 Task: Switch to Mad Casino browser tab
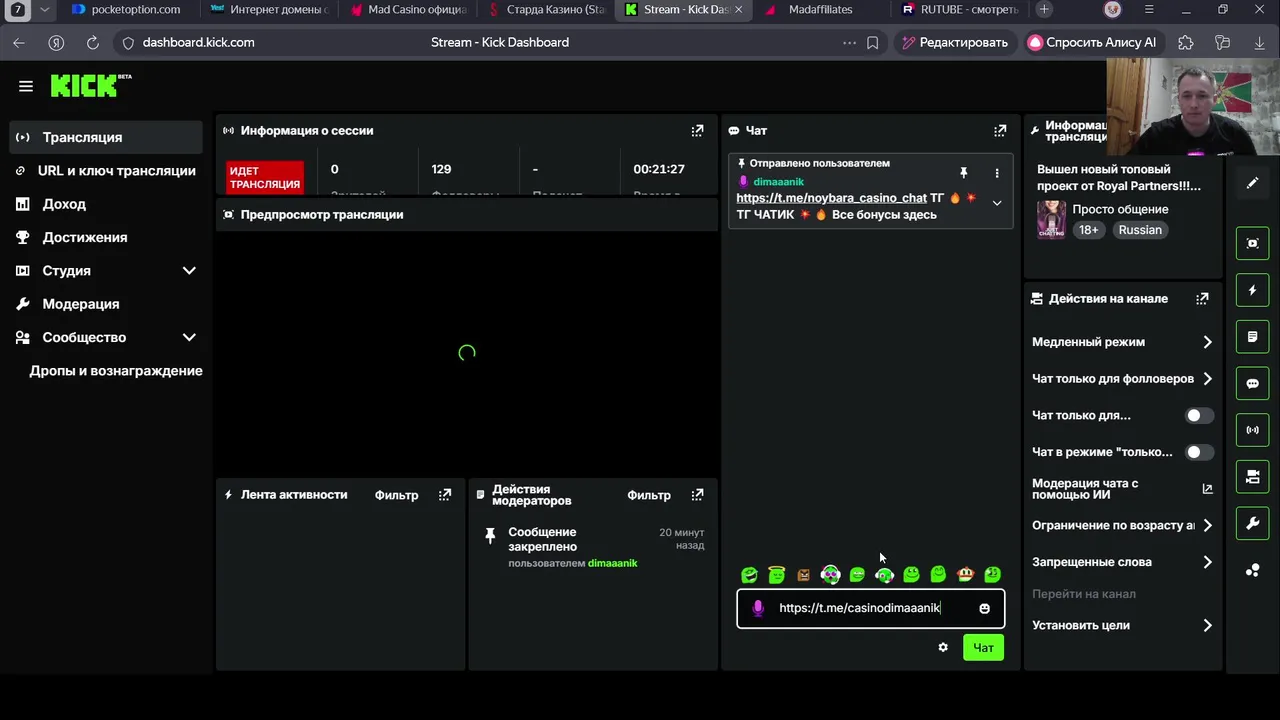(x=408, y=10)
